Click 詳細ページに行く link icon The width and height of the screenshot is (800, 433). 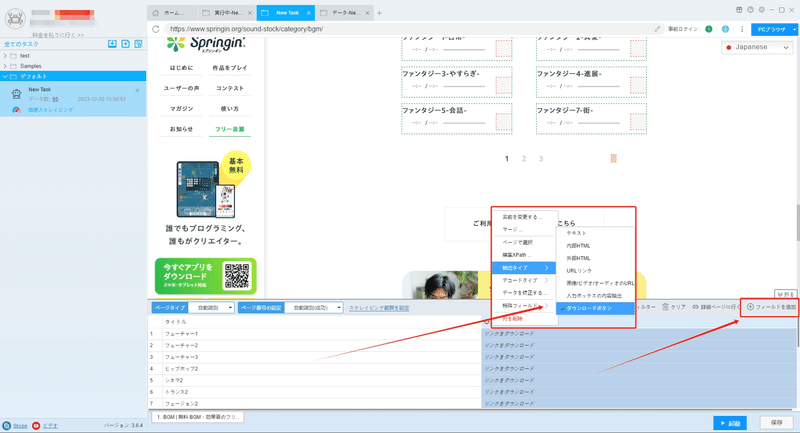coord(695,307)
